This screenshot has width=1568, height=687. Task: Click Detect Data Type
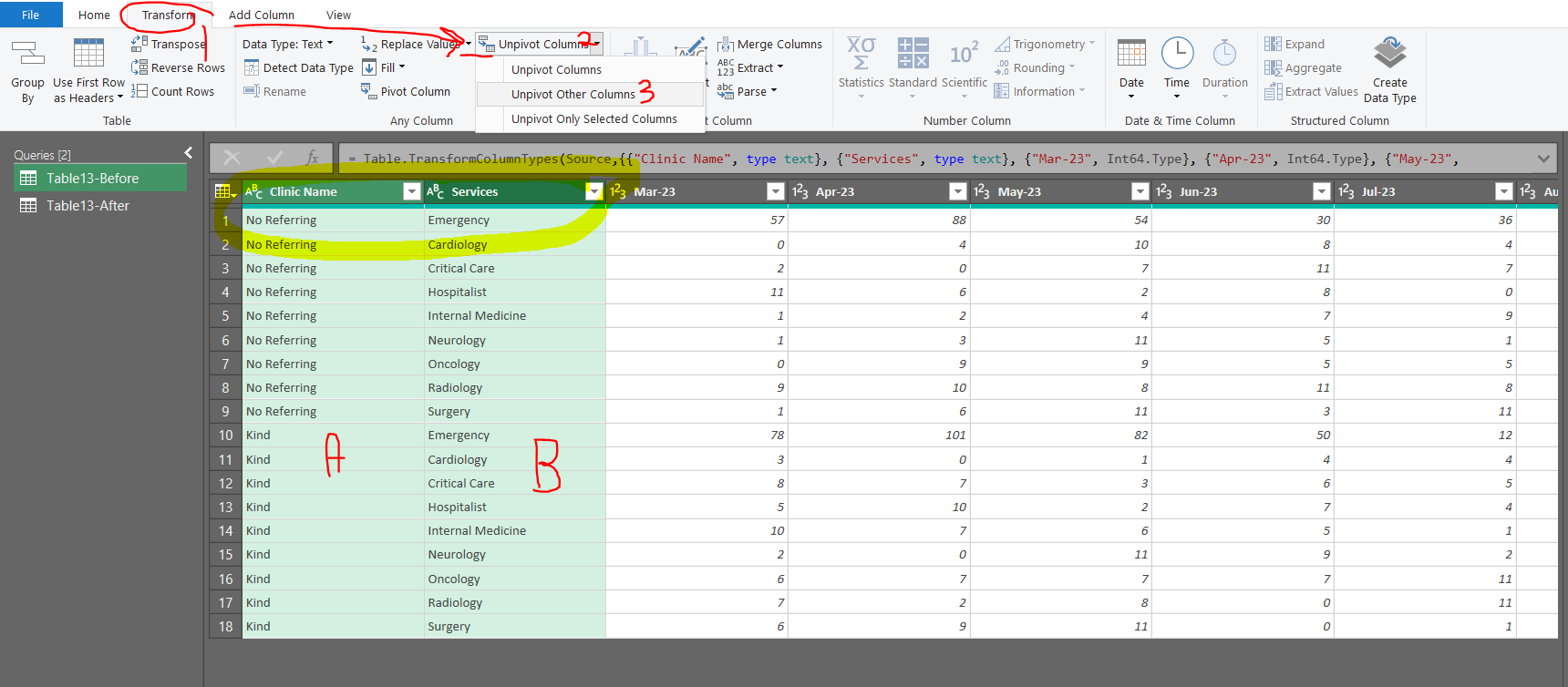(298, 67)
